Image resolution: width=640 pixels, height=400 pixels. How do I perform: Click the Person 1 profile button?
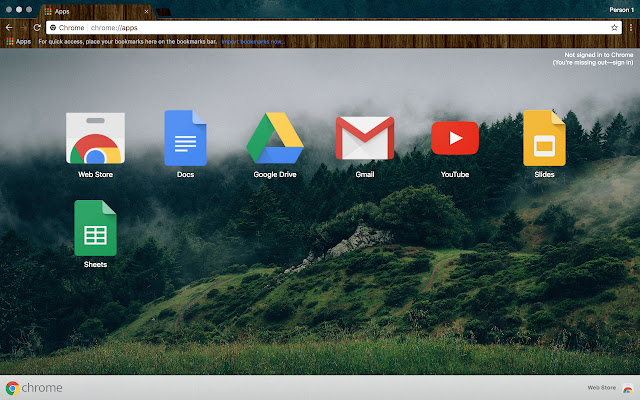click(x=622, y=10)
